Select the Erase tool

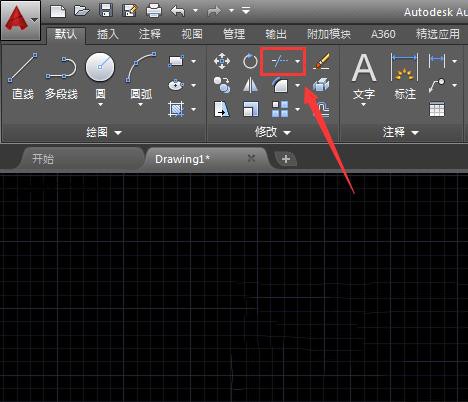321,61
